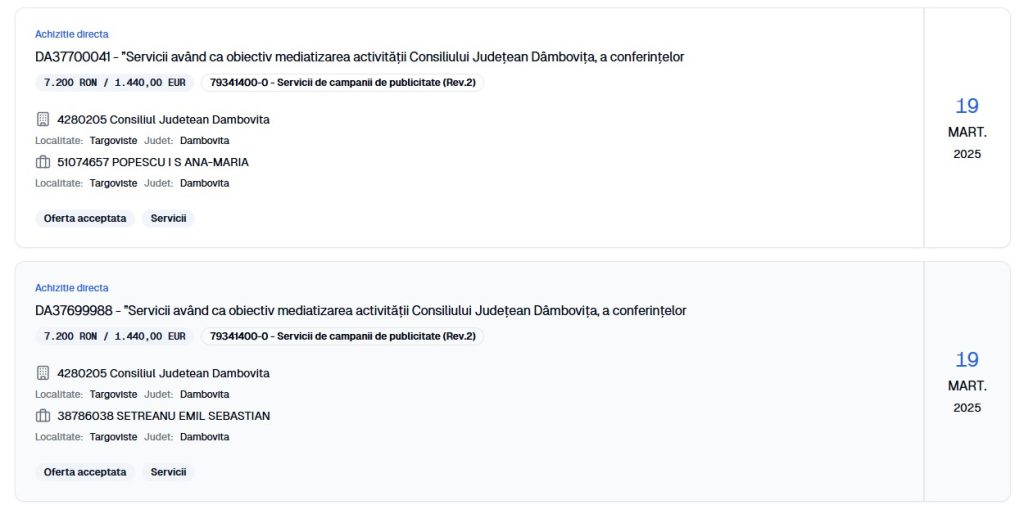
Task: Click the briefcase icon next to SETREANU EMIL SEBASTIAN
Action: [43, 416]
